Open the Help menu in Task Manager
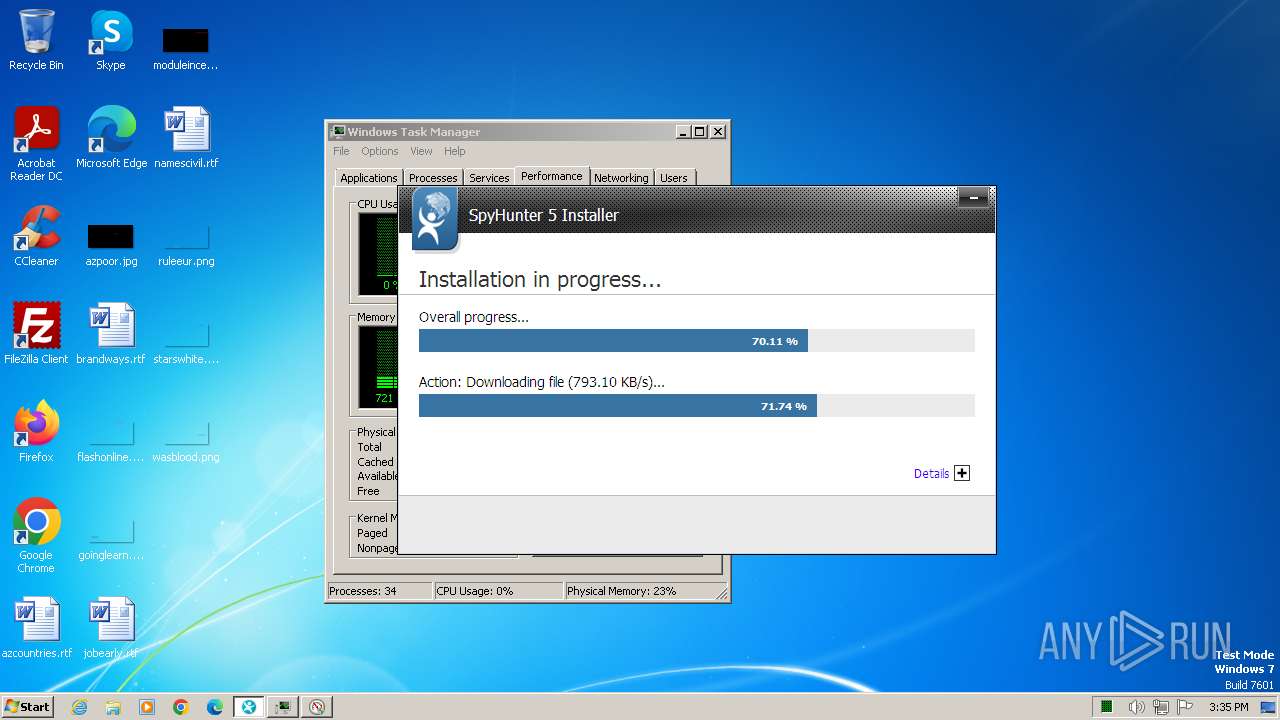The image size is (1280, 720). coord(455,151)
